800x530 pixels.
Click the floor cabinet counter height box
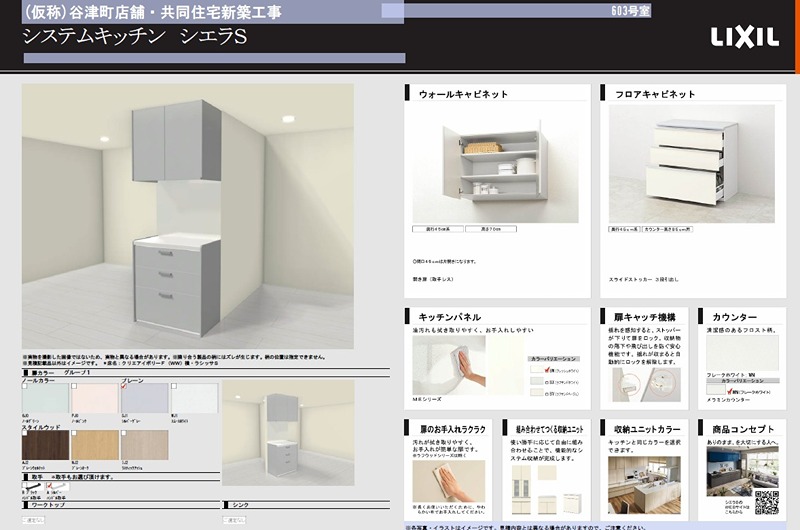(667, 229)
